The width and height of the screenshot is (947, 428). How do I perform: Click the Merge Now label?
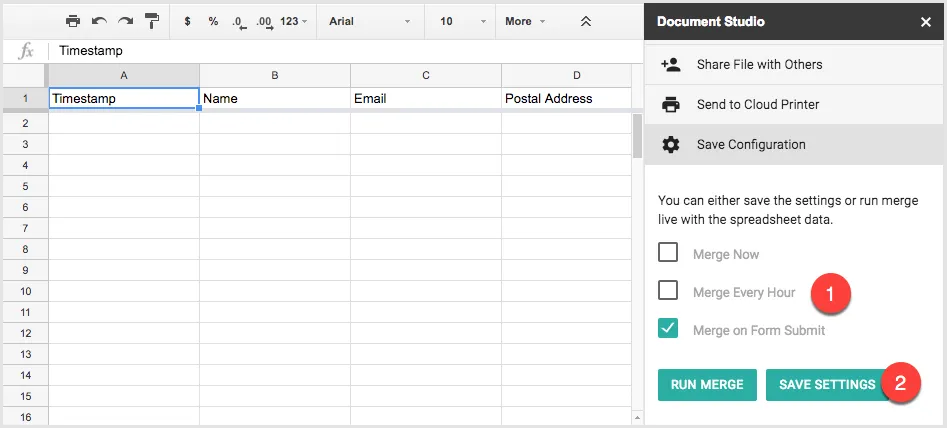pos(726,255)
